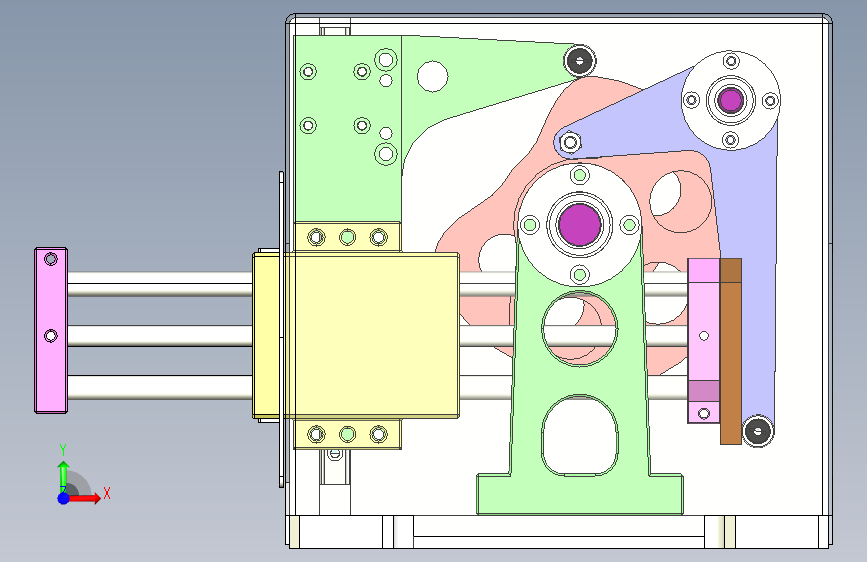Viewport: 867px width, 562px height.
Task: Select the hex nut on the blue lever arm
Action: [x=570, y=143]
